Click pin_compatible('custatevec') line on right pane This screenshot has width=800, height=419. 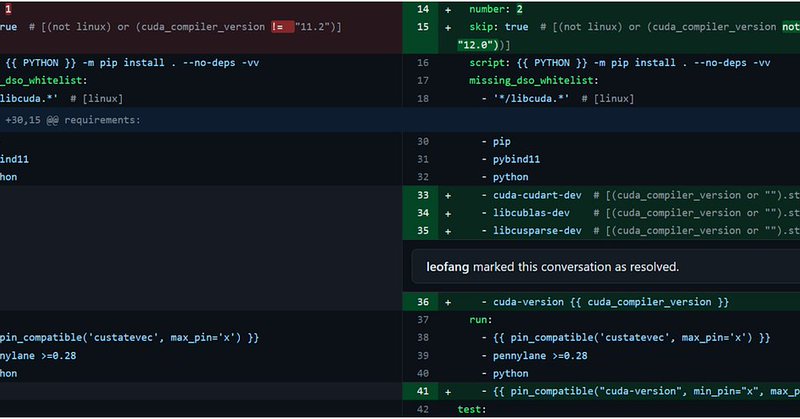coord(632,338)
